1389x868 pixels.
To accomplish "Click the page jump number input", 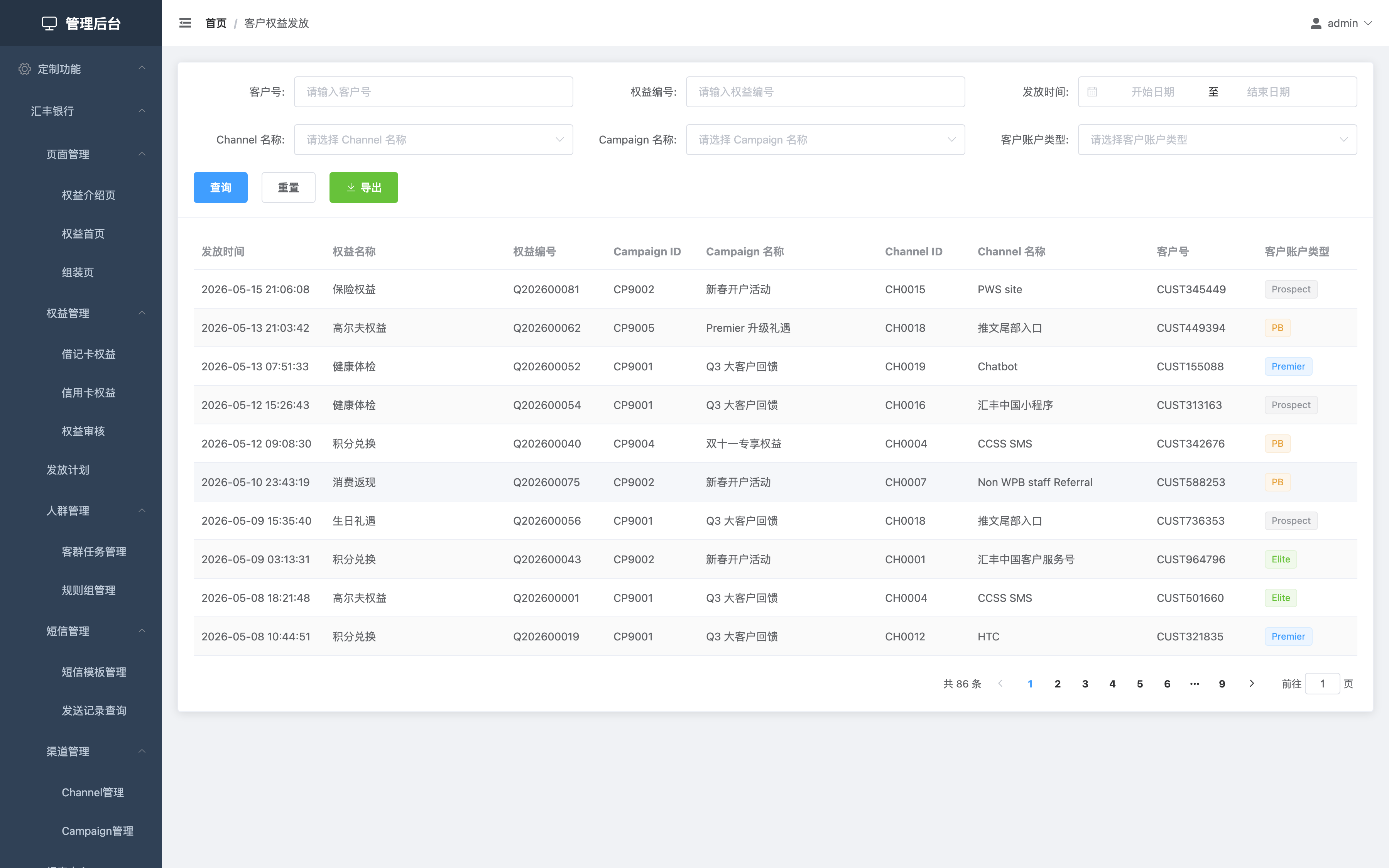I will pyautogui.click(x=1322, y=684).
